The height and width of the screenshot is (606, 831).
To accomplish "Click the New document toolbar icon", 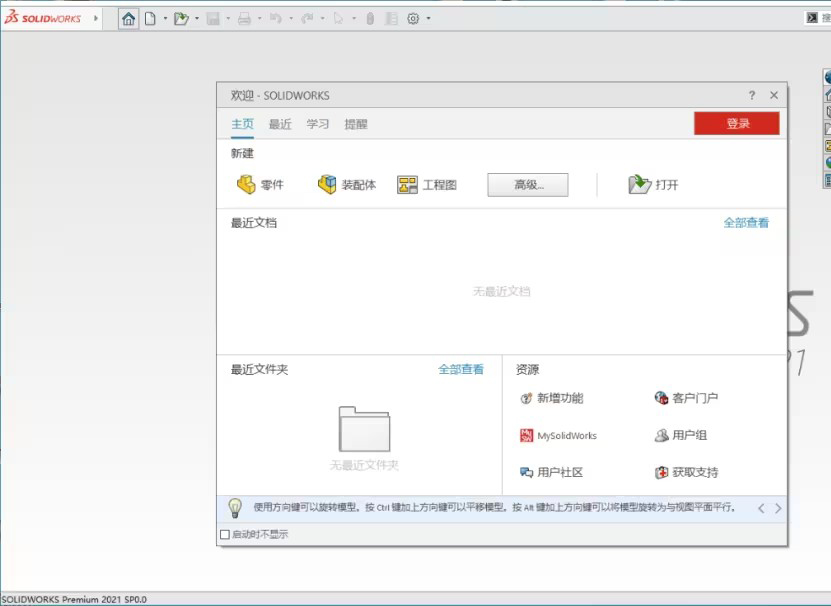I will click(x=151, y=19).
